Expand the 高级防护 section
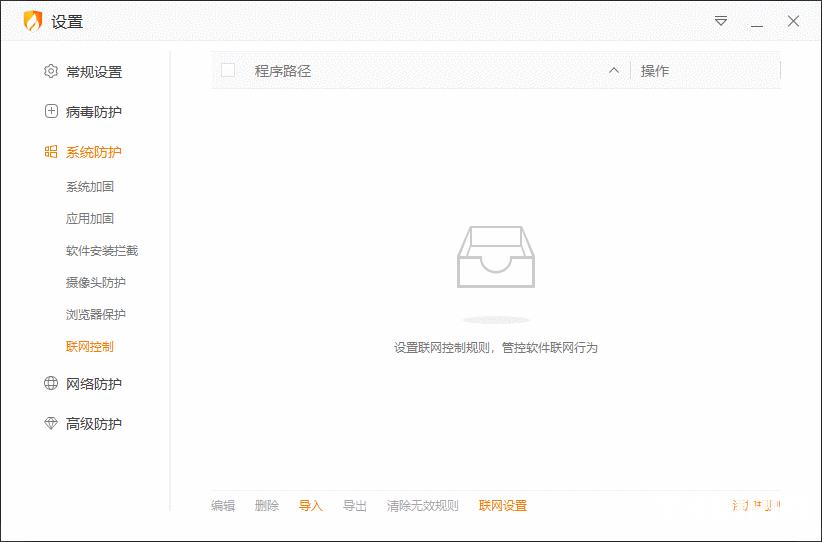Image resolution: width=822 pixels, height=542 pixels. point(94,424)
